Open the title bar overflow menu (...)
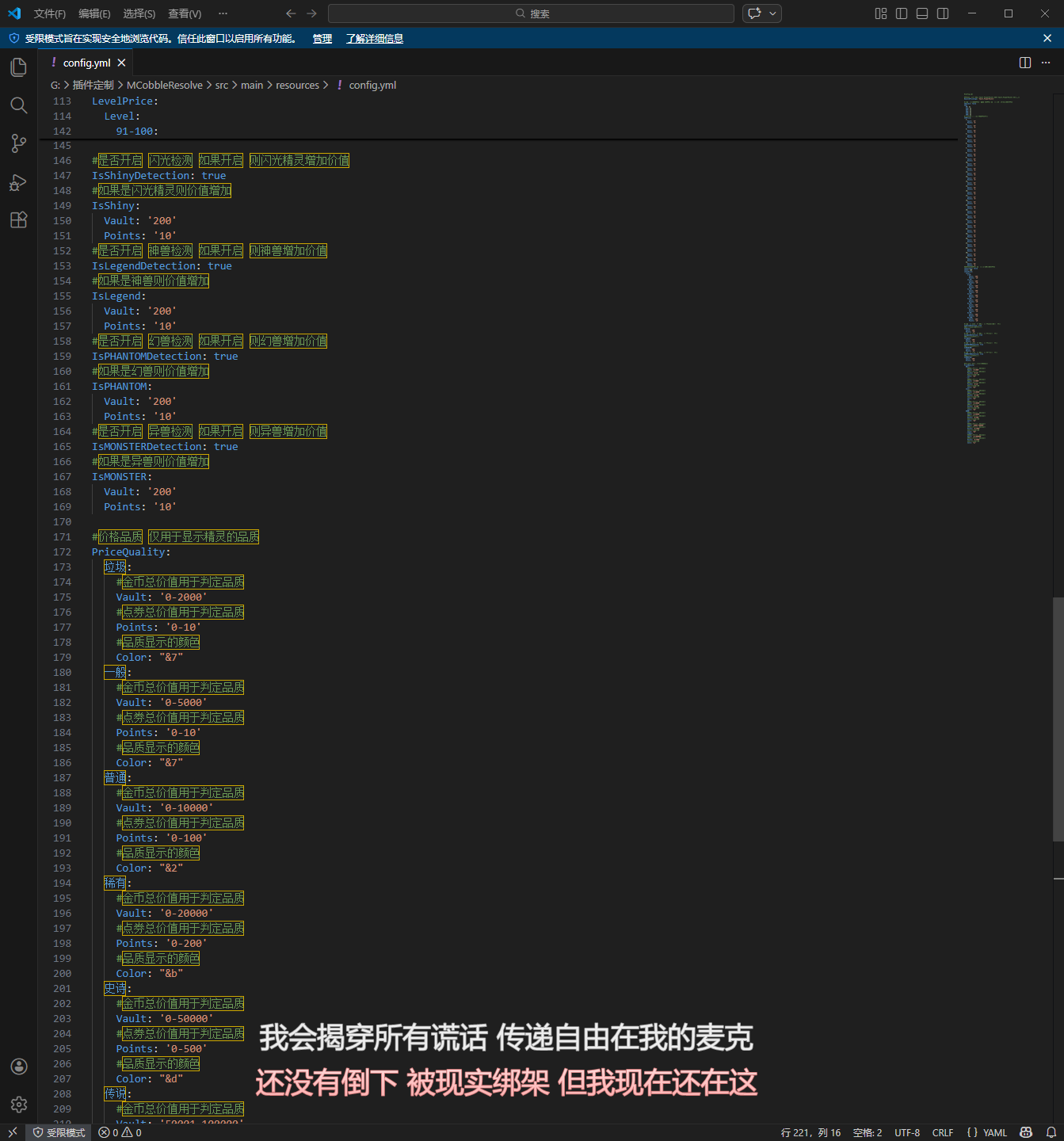Image resolution: width=1064 pixels, height=1141 pixels. [x=223, y=13]
